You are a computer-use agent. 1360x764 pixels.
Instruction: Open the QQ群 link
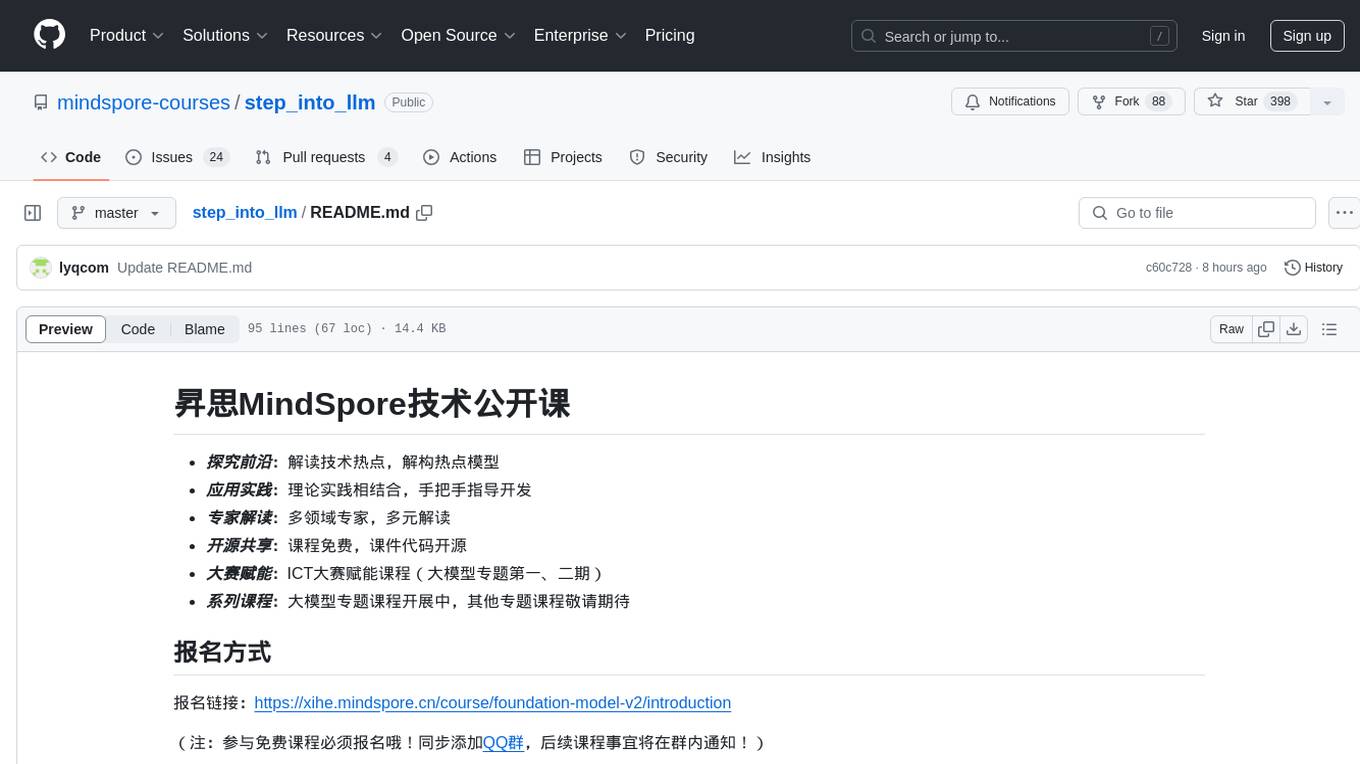(x=503, y=742)
